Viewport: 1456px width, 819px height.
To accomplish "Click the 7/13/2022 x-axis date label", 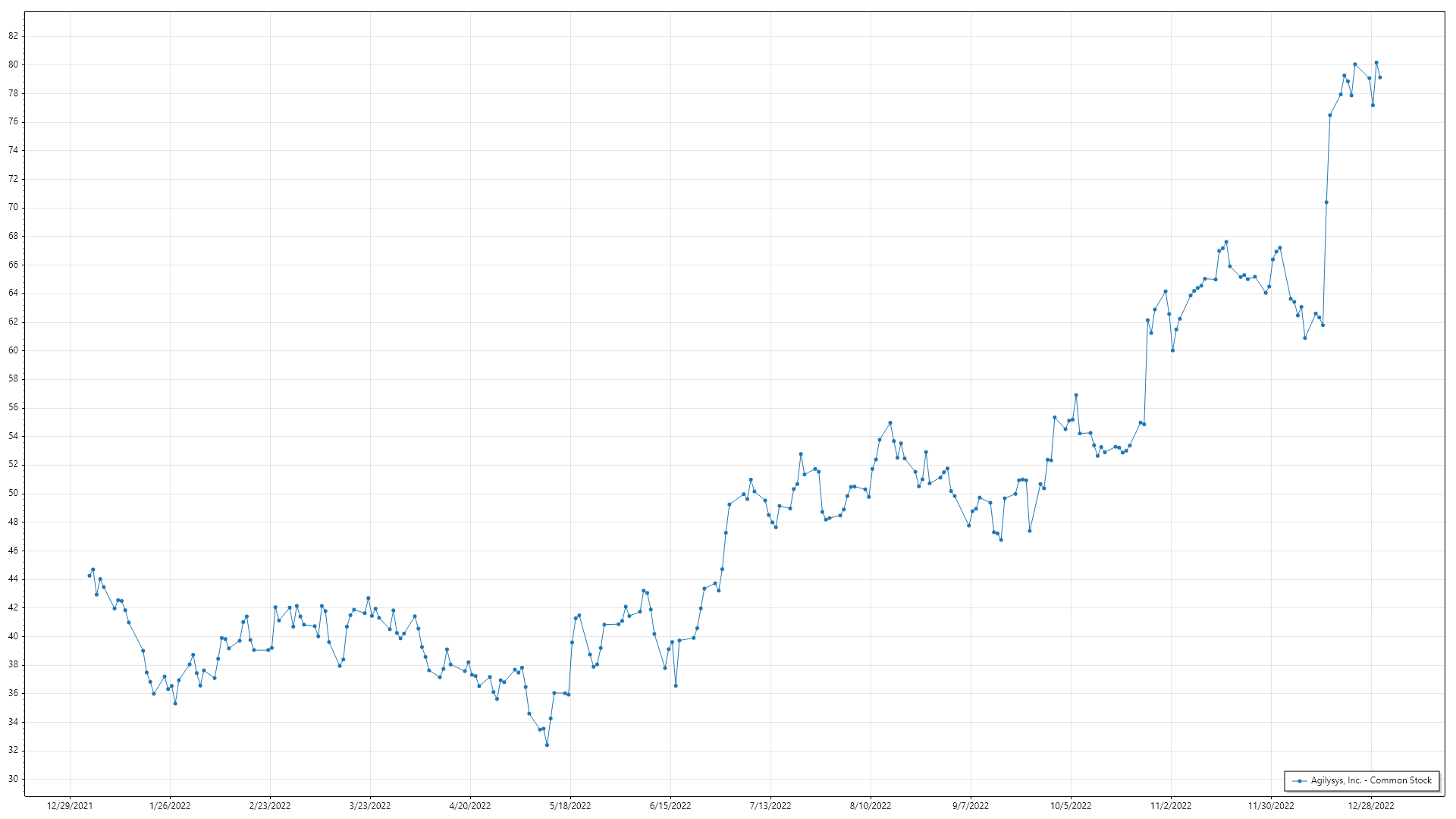I will tap(770, 806).
